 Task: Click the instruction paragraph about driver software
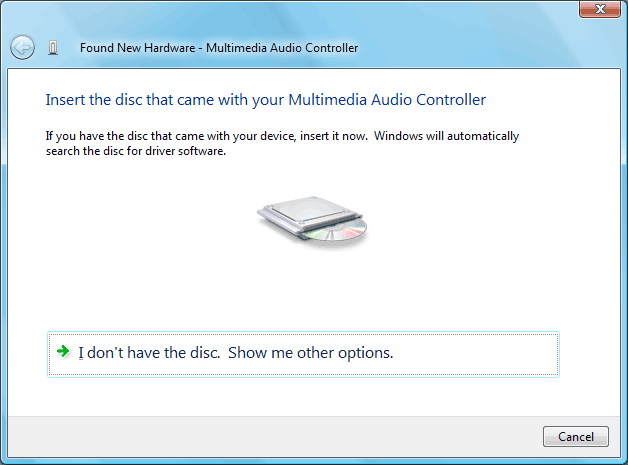tap(282, 143)
